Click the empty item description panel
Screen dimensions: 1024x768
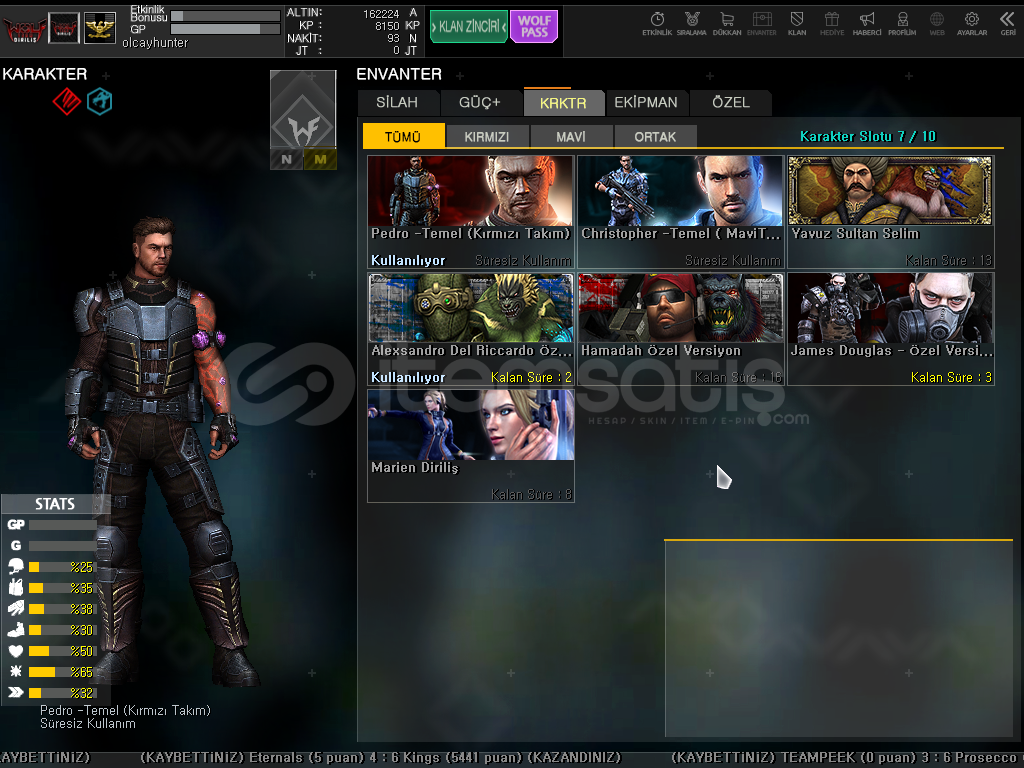tap(839, 639)
